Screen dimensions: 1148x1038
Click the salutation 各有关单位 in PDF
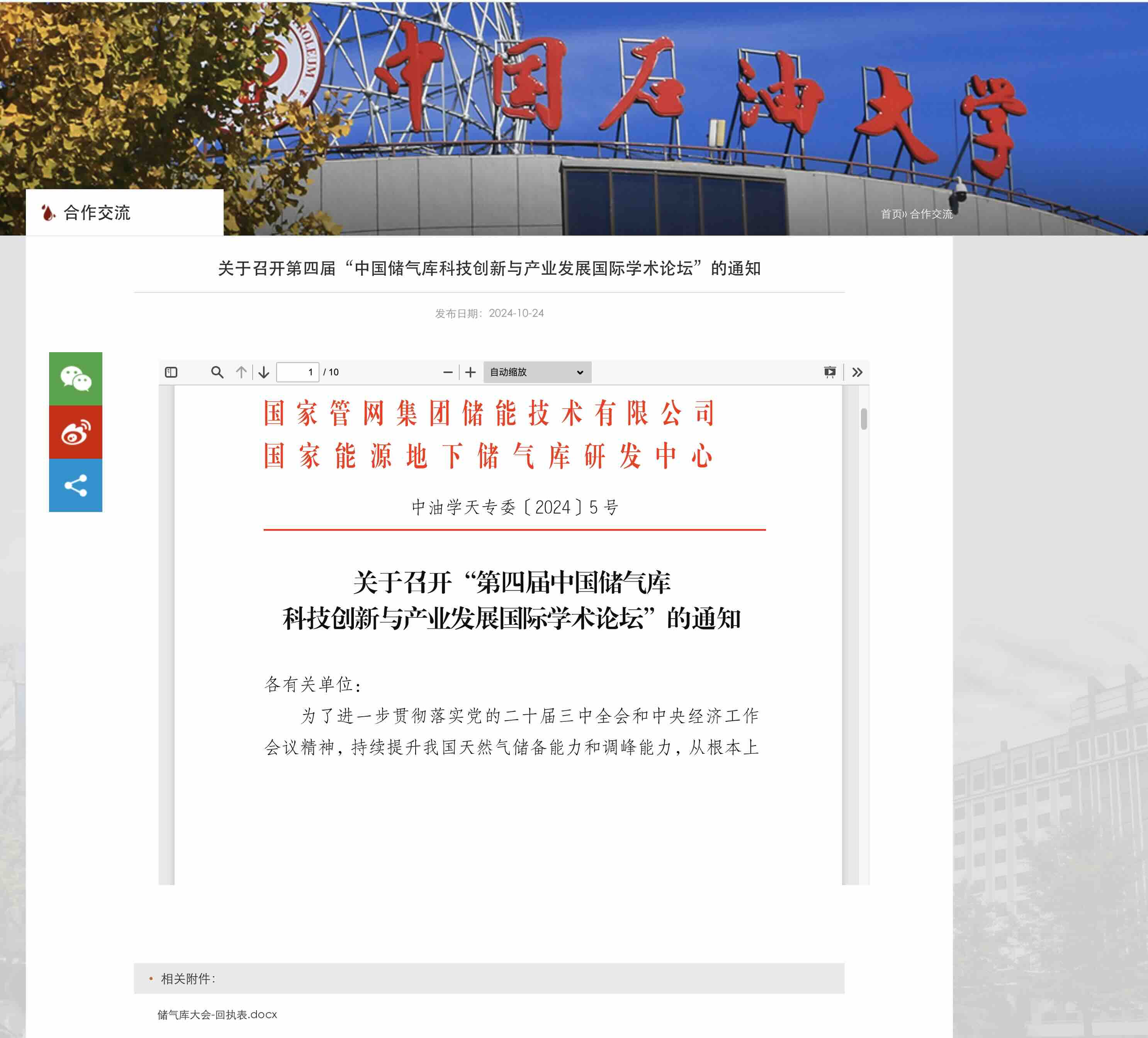[312, 684]
